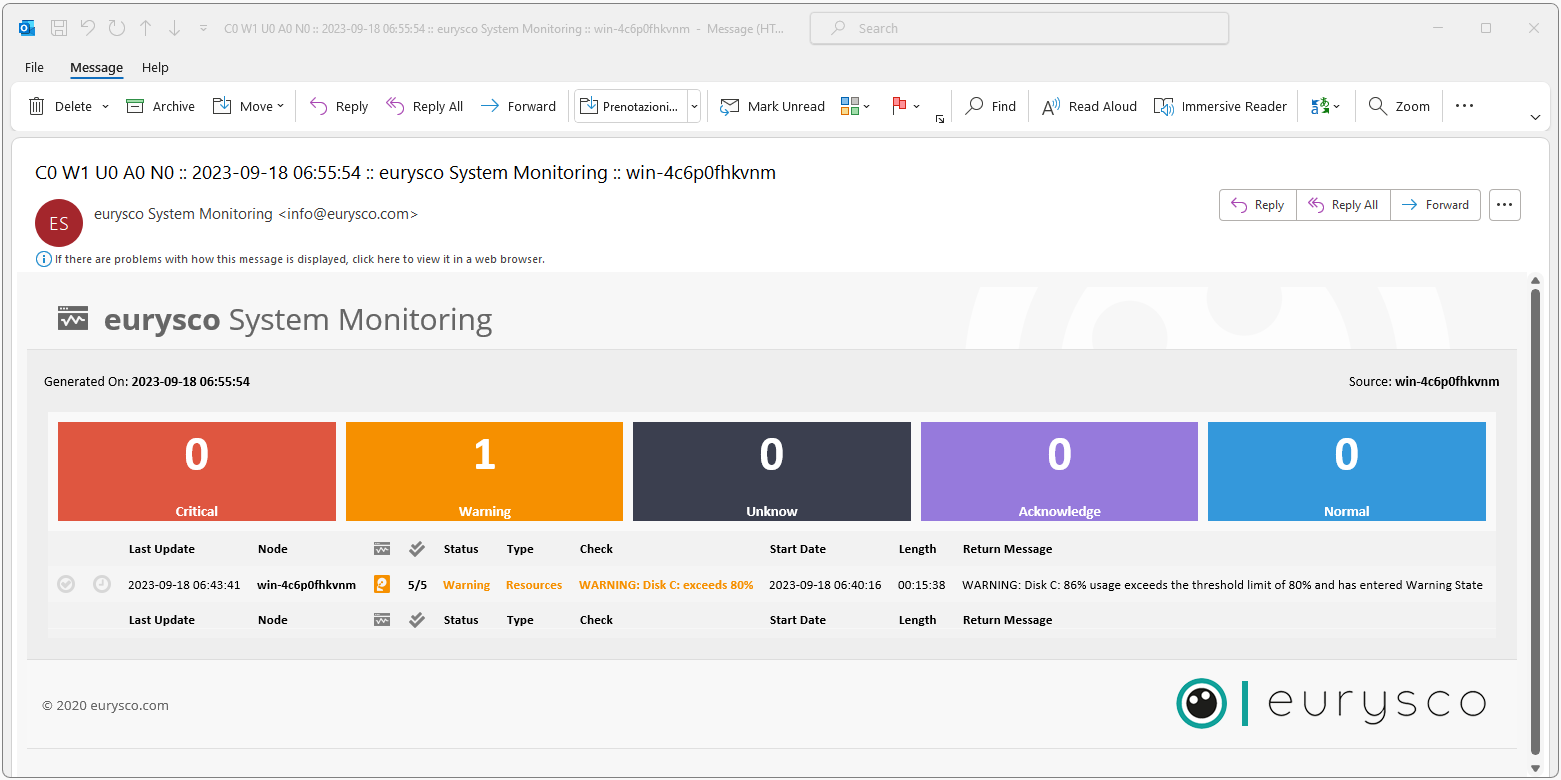The height and width of the screenshot is (780, 1561).
Task: Click 'WARNING: Disk C: exceeds 80%' check text
Action: [x=666, y=585]
